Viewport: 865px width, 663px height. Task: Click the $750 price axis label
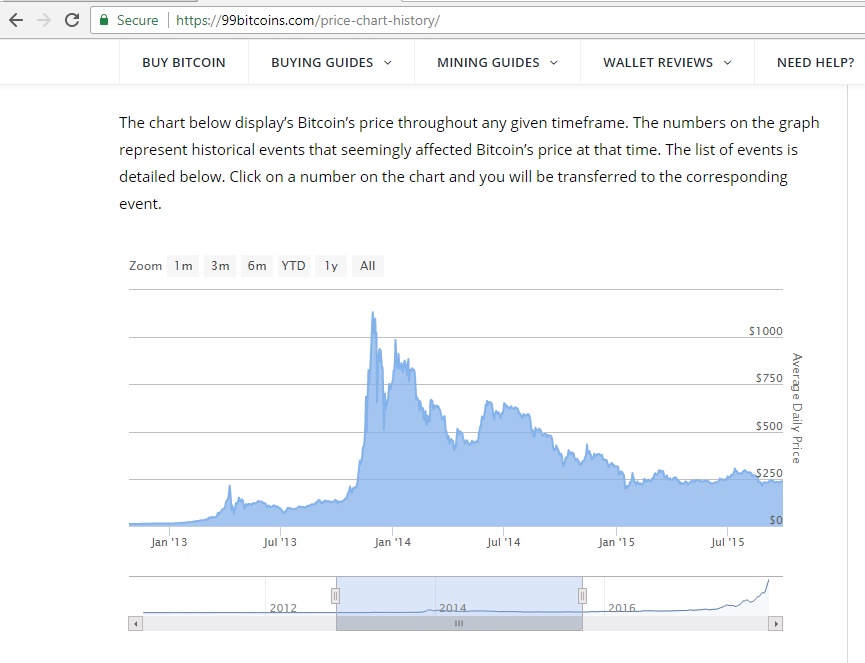(769, 378)
